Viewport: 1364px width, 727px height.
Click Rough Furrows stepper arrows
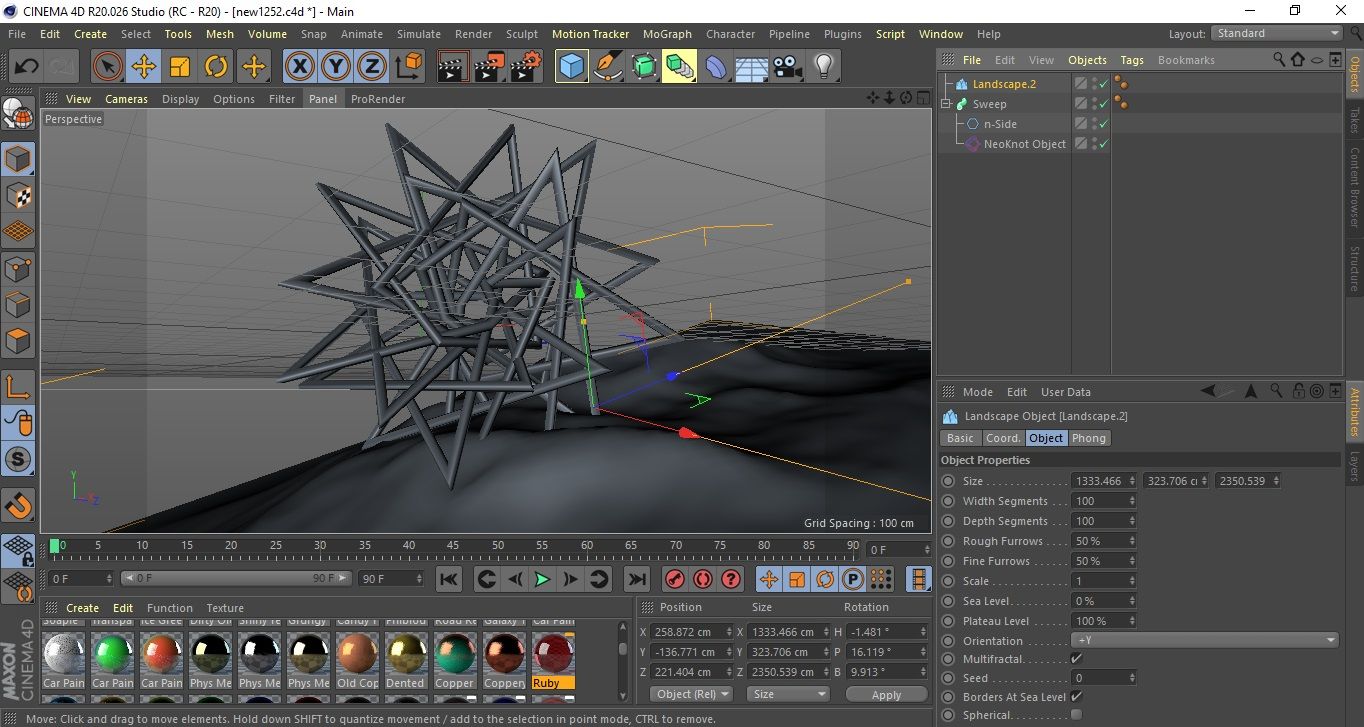pyautogui.click(x=1132, y=541)
